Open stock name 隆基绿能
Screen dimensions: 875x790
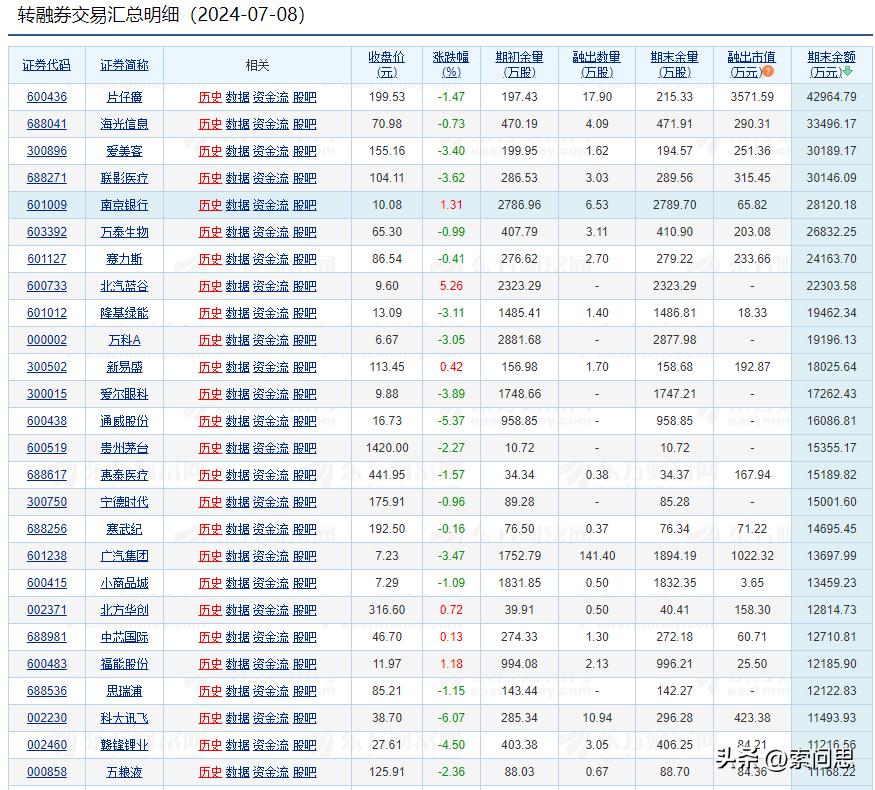(124, 313)
